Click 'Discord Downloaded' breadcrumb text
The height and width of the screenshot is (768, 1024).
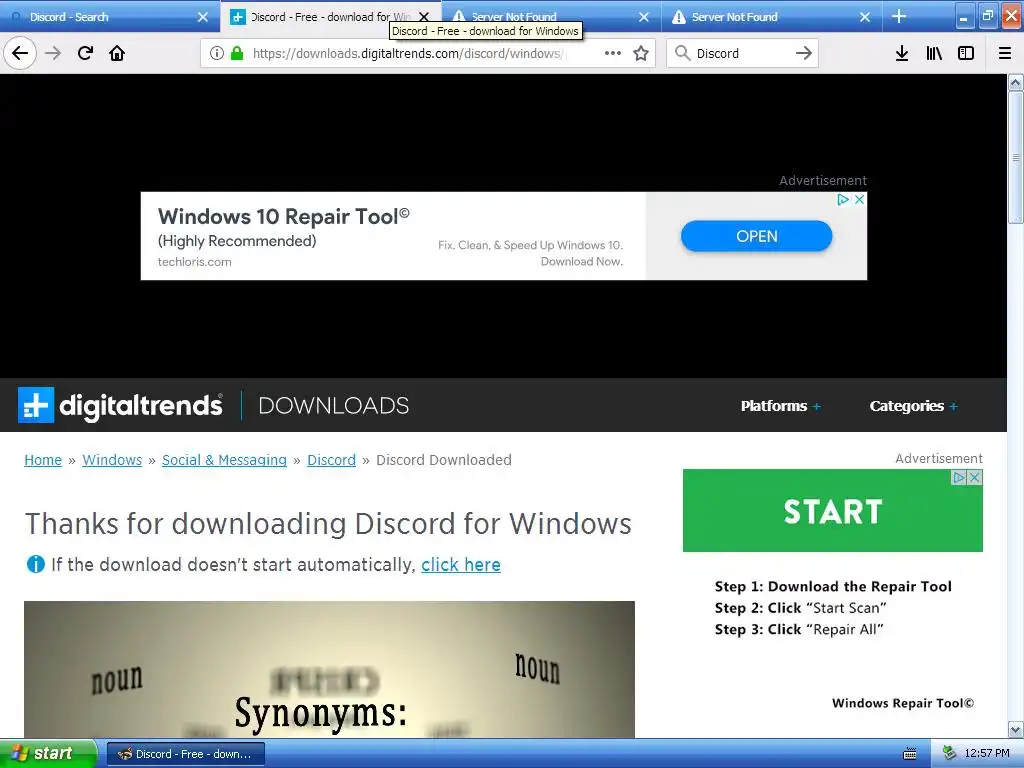[443, 460]
